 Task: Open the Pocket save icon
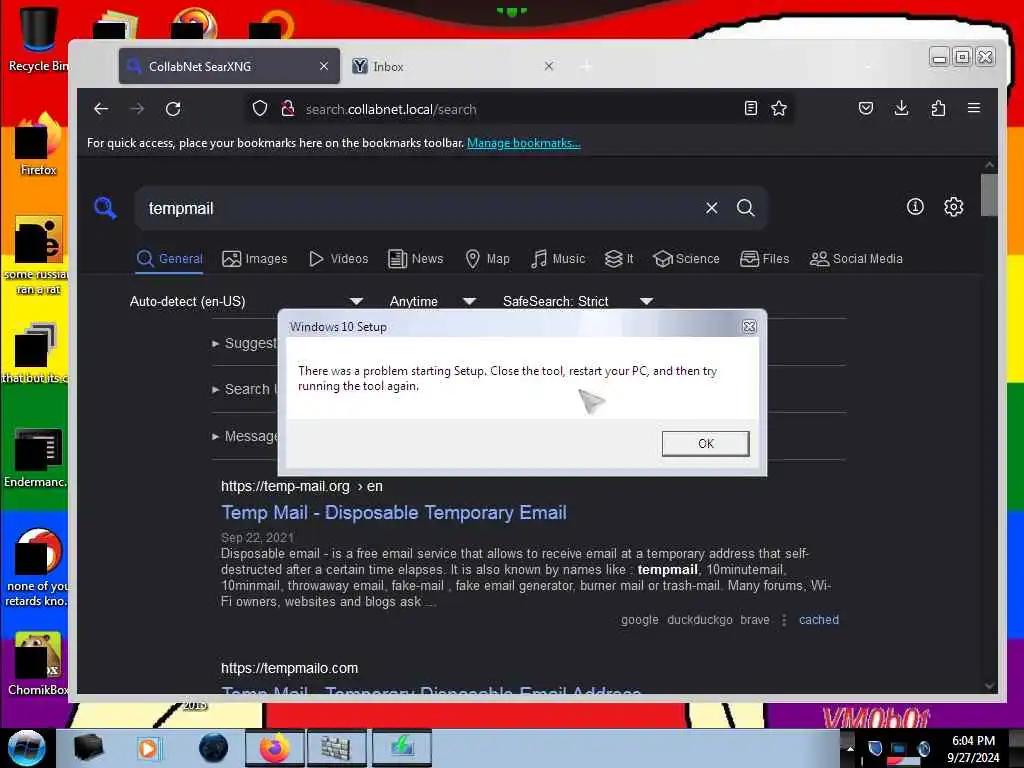point(865,108)
